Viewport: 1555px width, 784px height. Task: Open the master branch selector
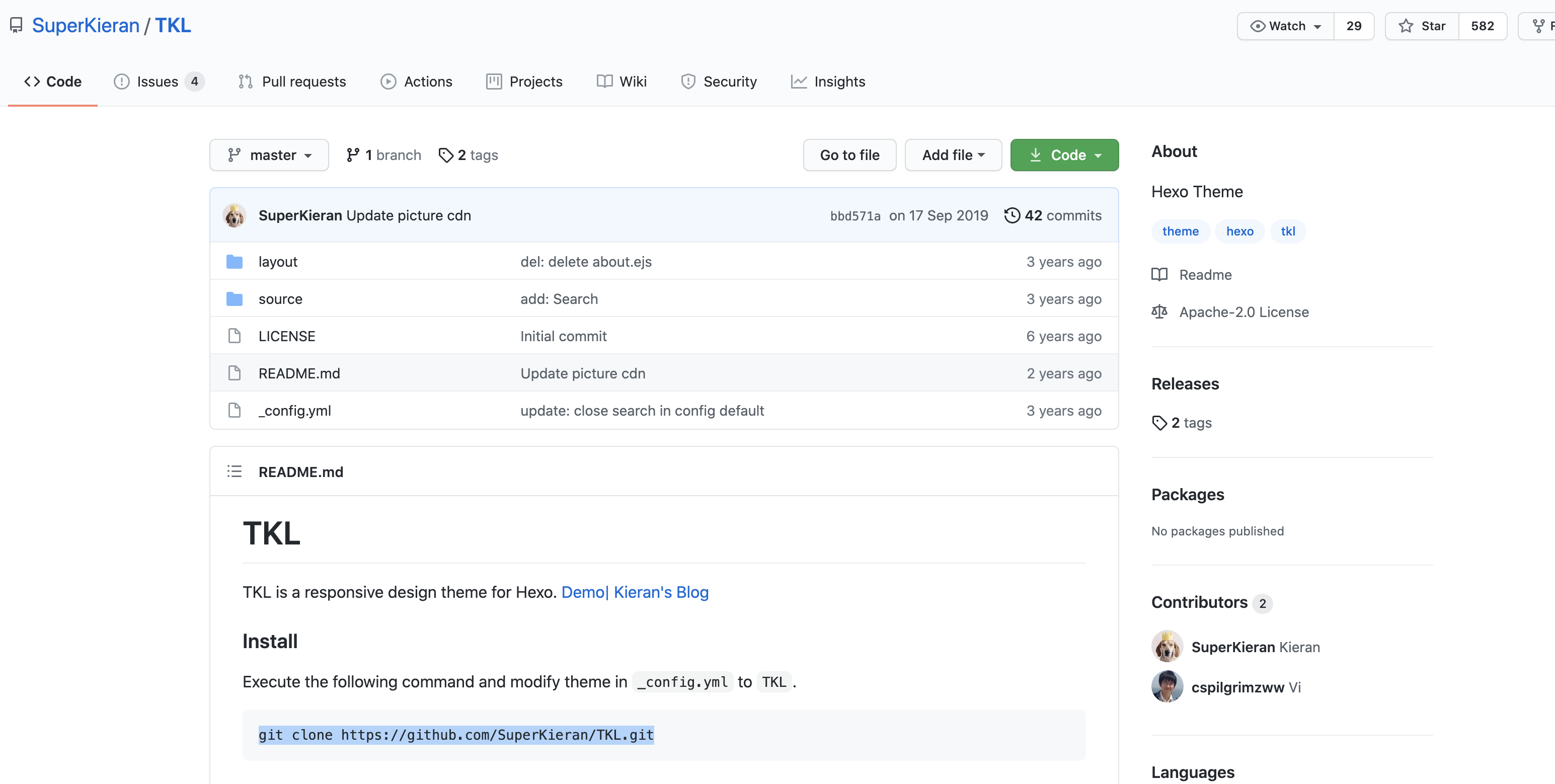point(269,155)
